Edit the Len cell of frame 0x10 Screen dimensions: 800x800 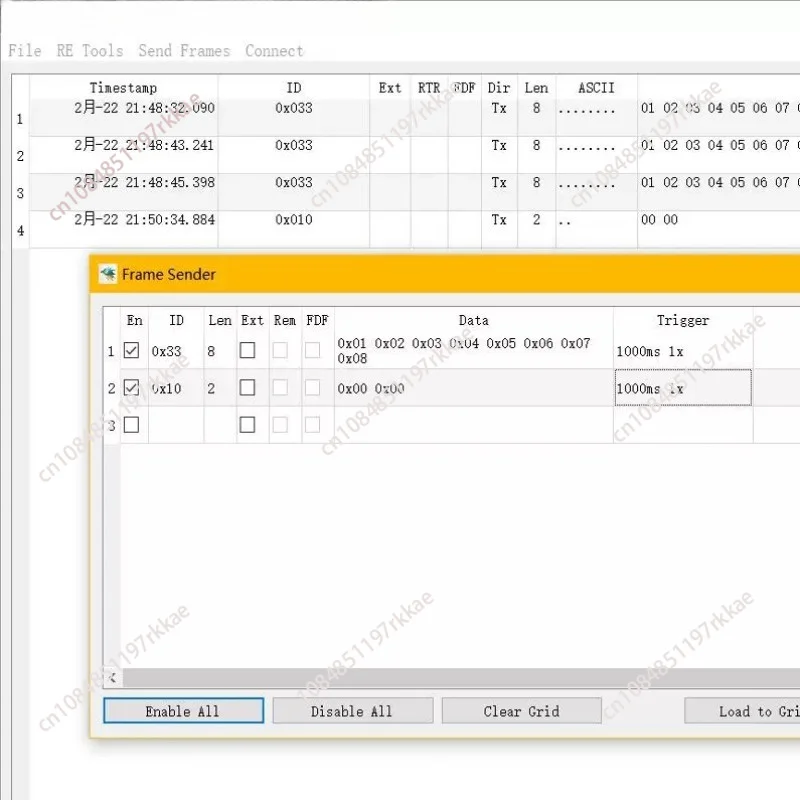(220, 388)
